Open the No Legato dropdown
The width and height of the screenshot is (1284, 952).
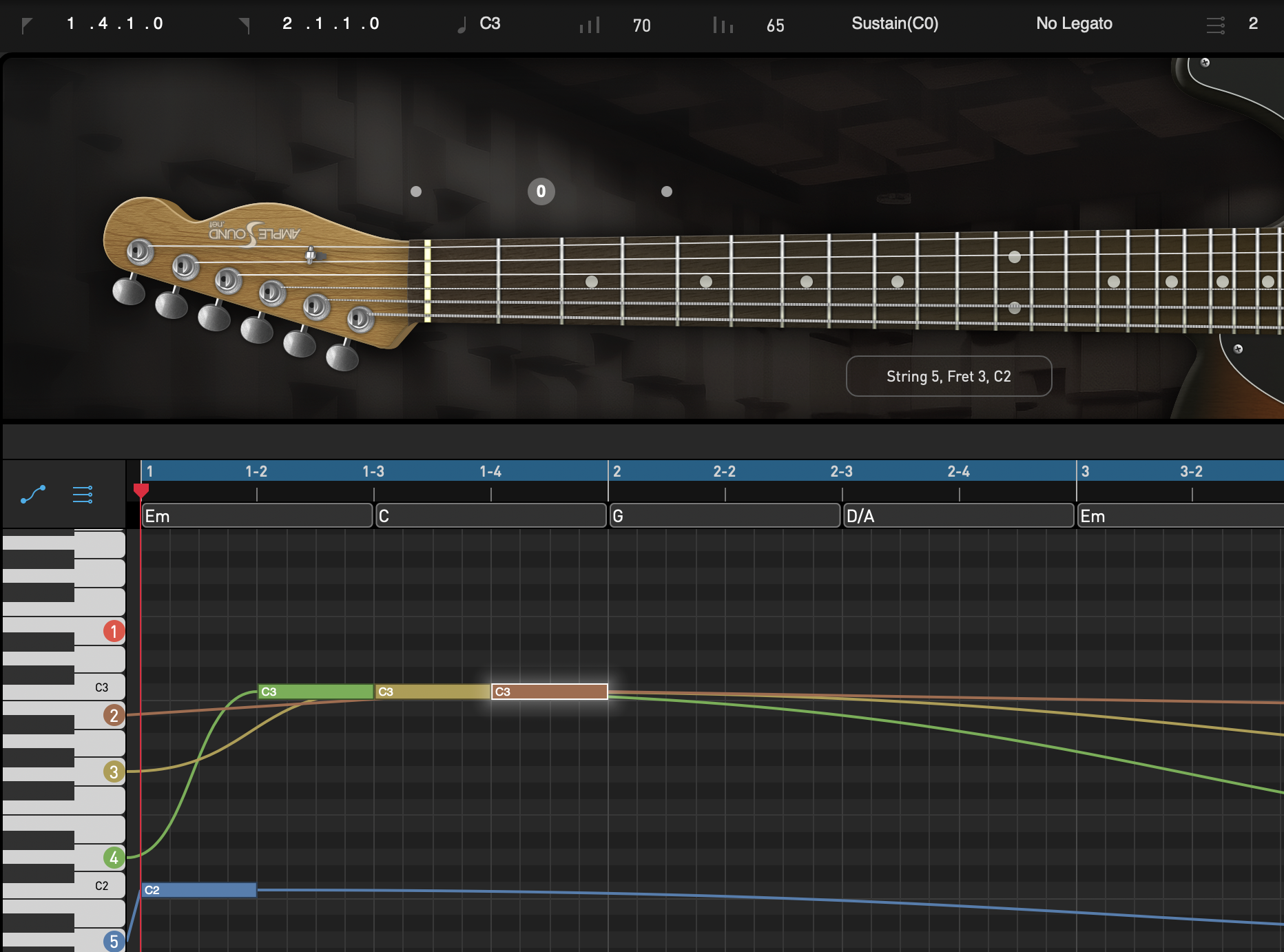pyautogui.click(x=1074, y=23)
